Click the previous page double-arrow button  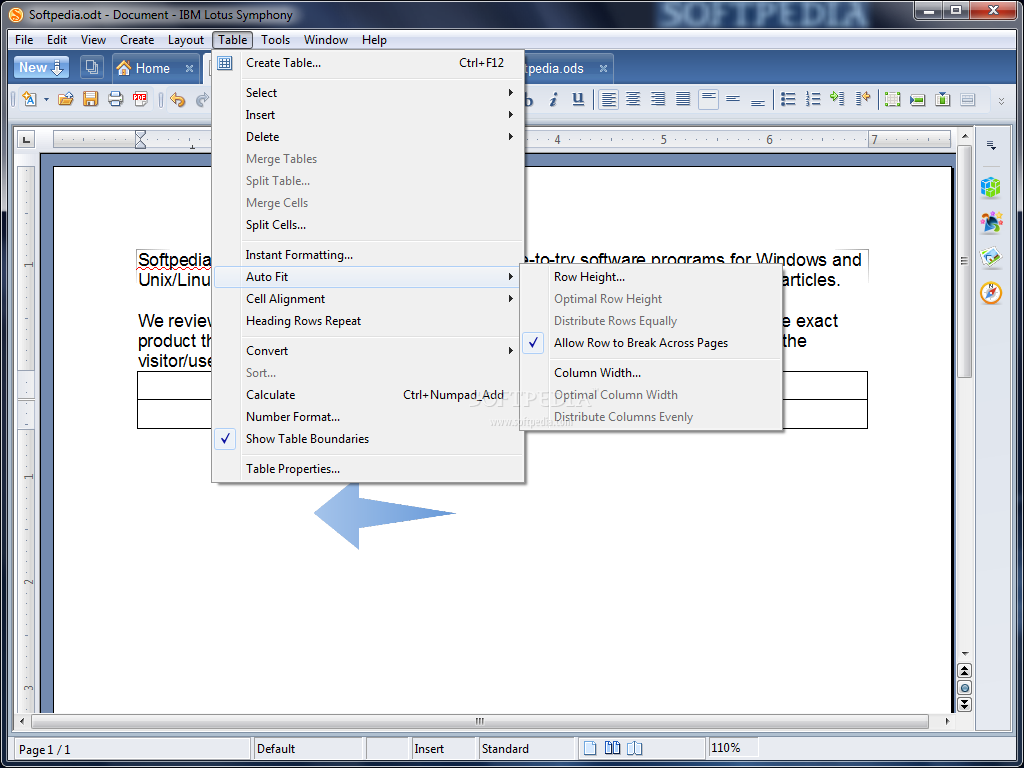tap(965, 671)
